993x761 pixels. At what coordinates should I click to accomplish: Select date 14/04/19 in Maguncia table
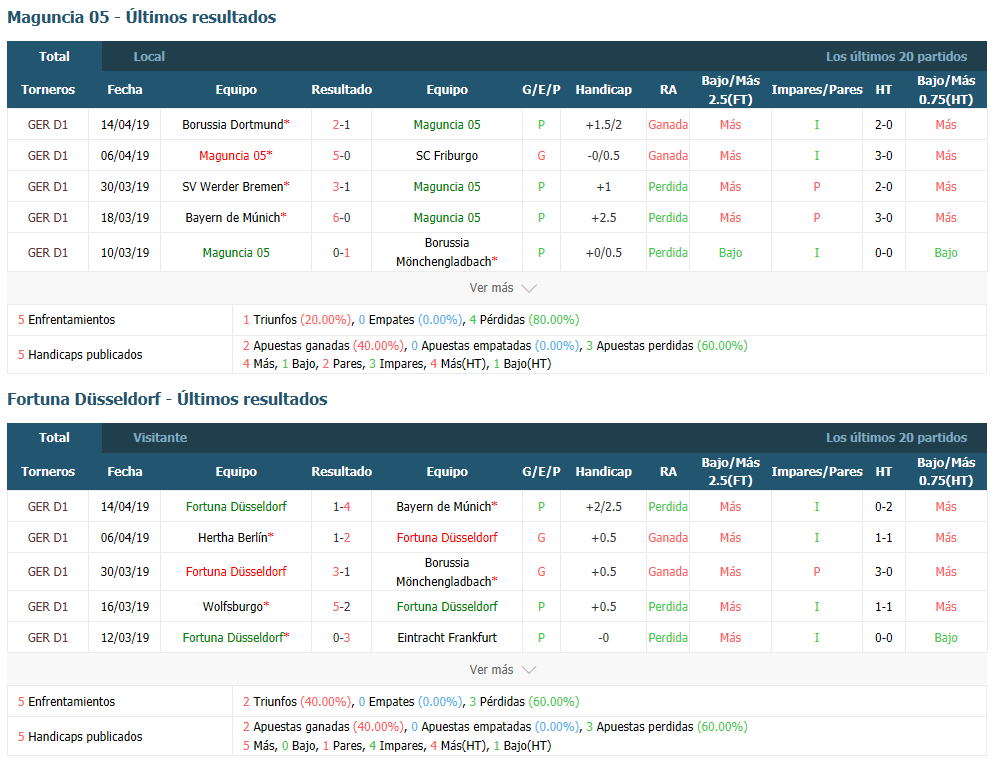[x=125, y=125]
